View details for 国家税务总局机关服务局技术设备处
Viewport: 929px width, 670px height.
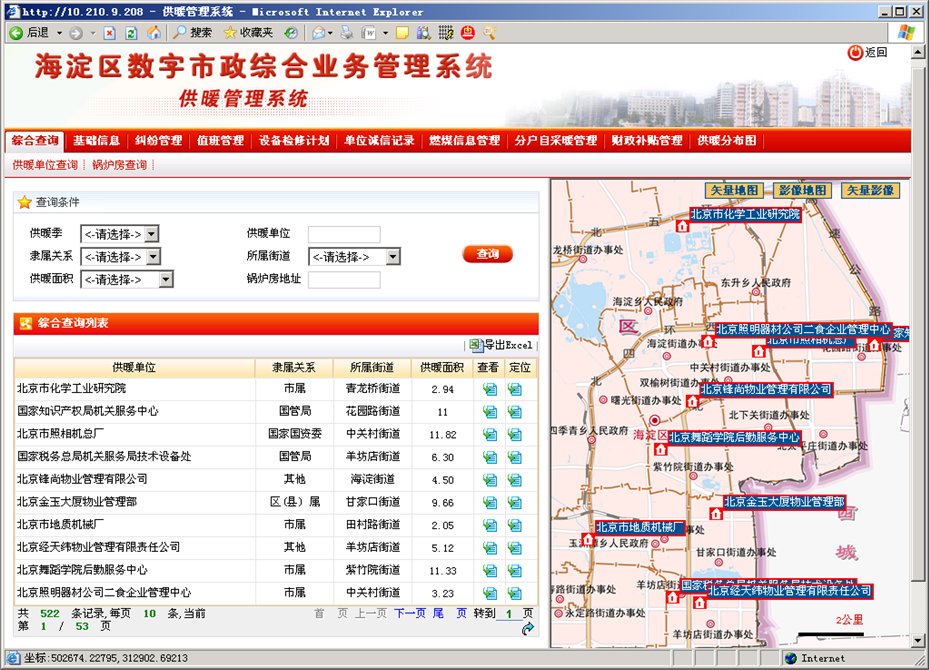pyautogui.click(x=489, y=457)
